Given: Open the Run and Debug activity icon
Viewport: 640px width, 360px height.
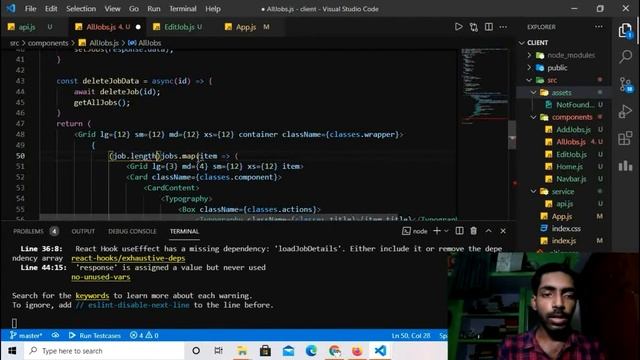Looking at the screenshot, I should [x=625, y=111].
